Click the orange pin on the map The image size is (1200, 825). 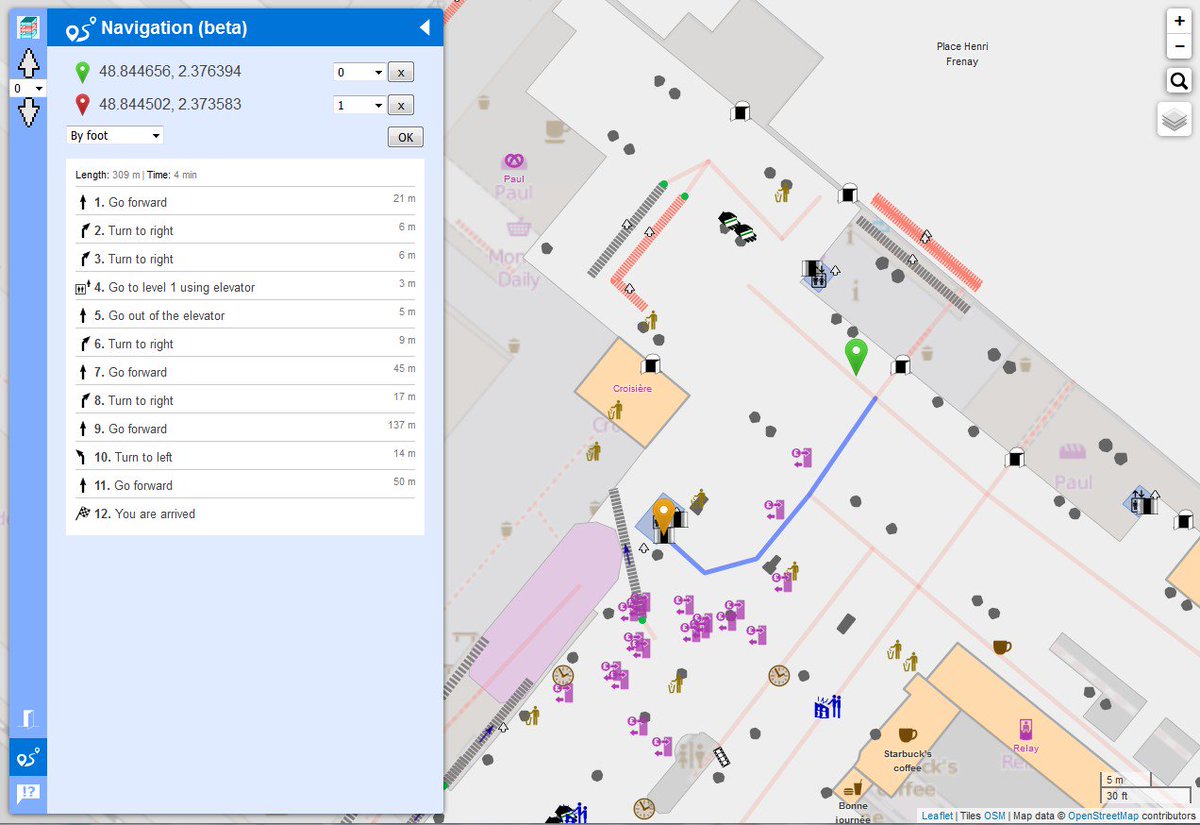[662, 518]
